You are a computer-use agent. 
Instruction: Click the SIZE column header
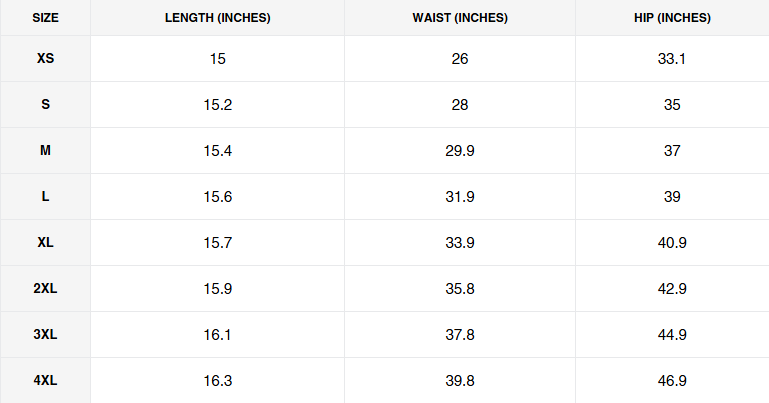pos(45,18)
